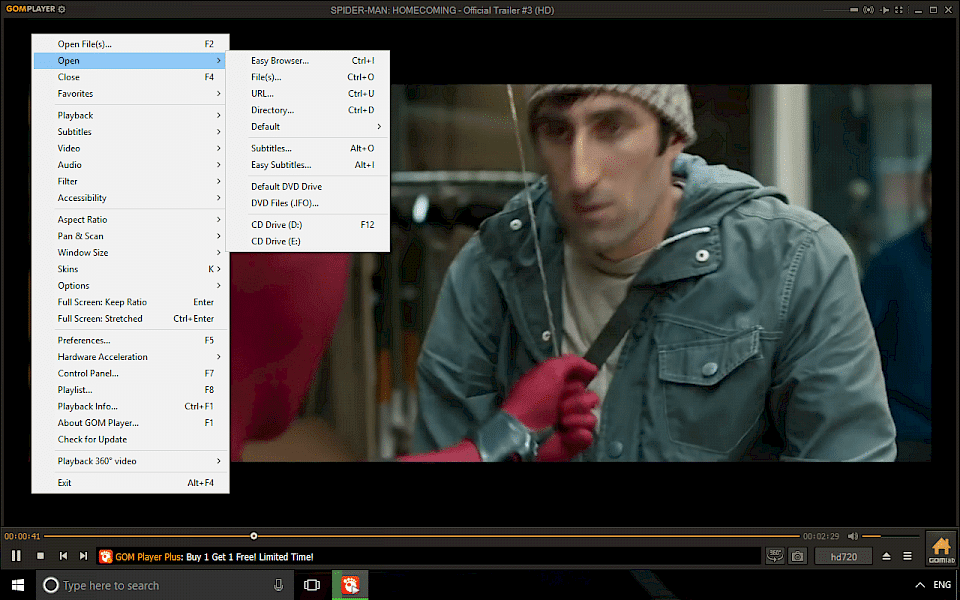Choose Directory... in the Open submenu
Screen dimensions: 960x600
click(308, 110)
